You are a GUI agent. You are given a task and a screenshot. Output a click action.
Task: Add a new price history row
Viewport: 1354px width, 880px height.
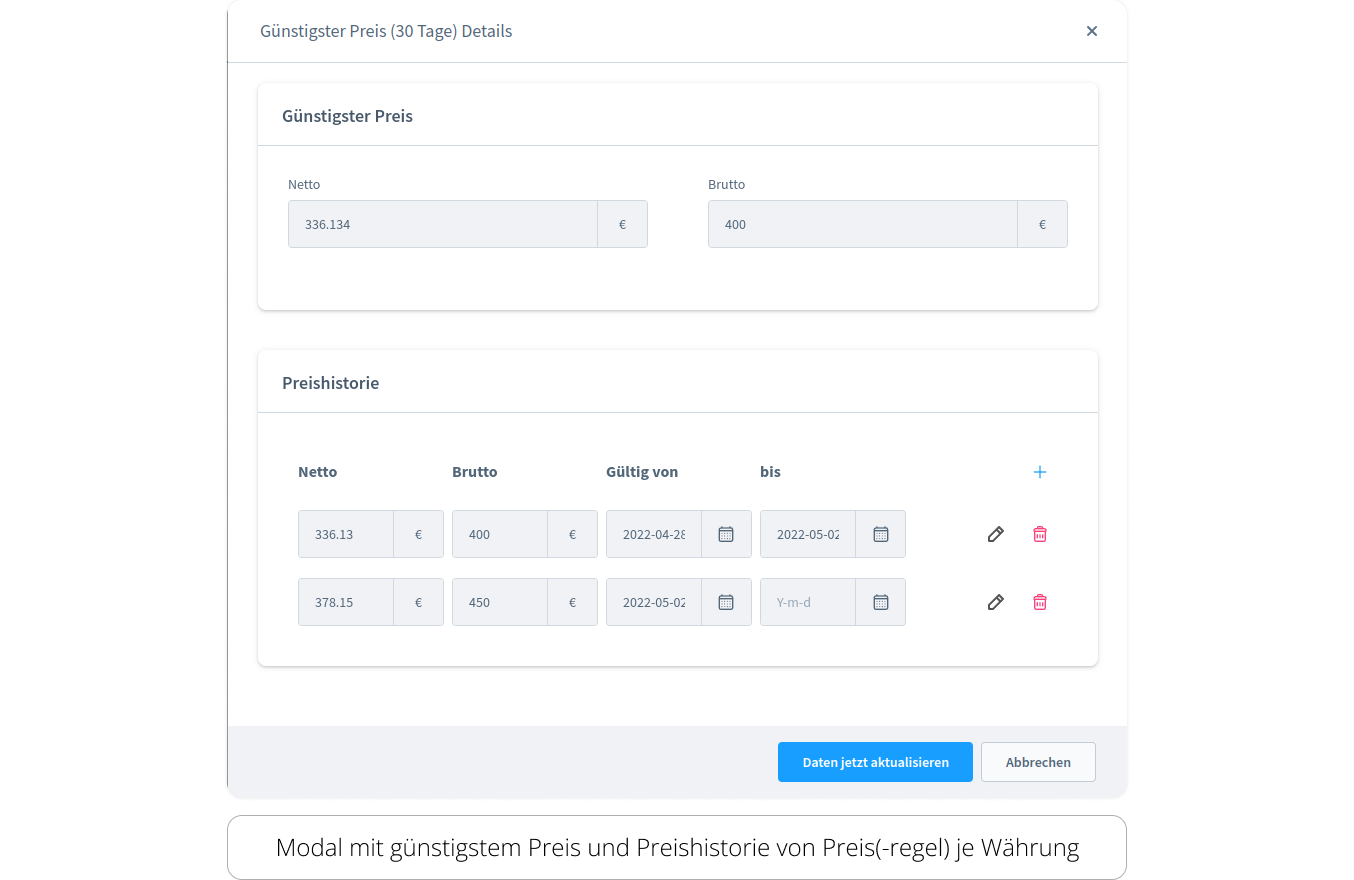pos(1040,471)
